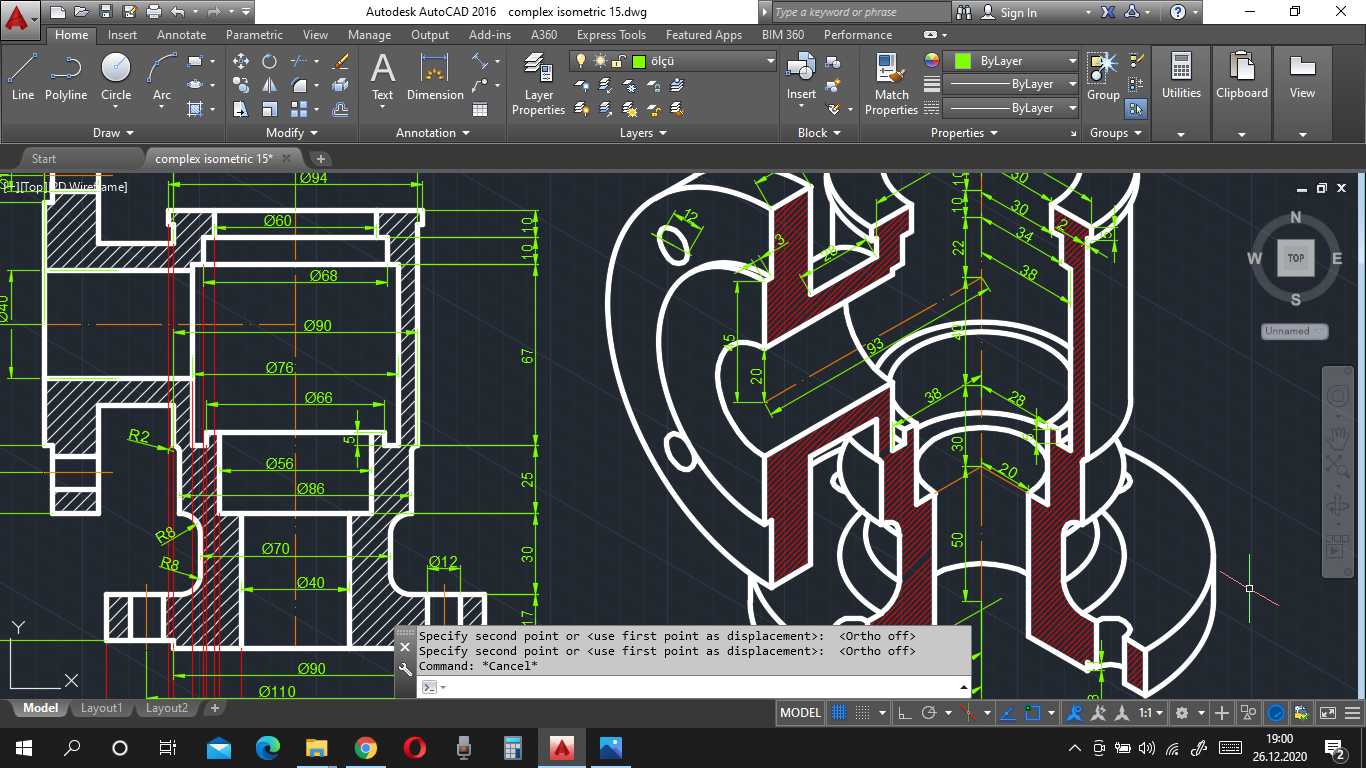1366x768 pixels.
Task: Click the new drawing tab plus button
Action: tap(321, 158)
